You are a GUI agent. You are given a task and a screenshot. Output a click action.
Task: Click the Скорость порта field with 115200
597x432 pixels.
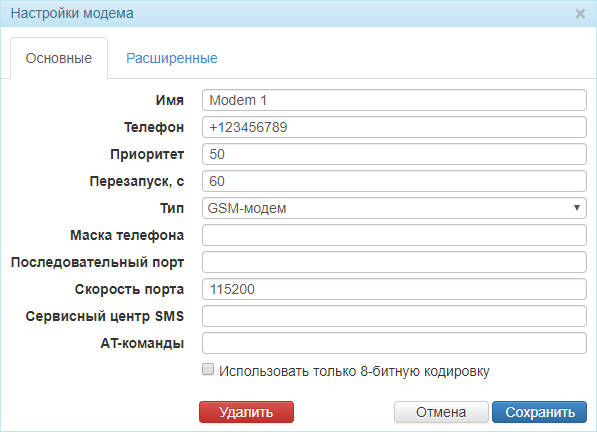pyautogui.click(x=394, y=289)
